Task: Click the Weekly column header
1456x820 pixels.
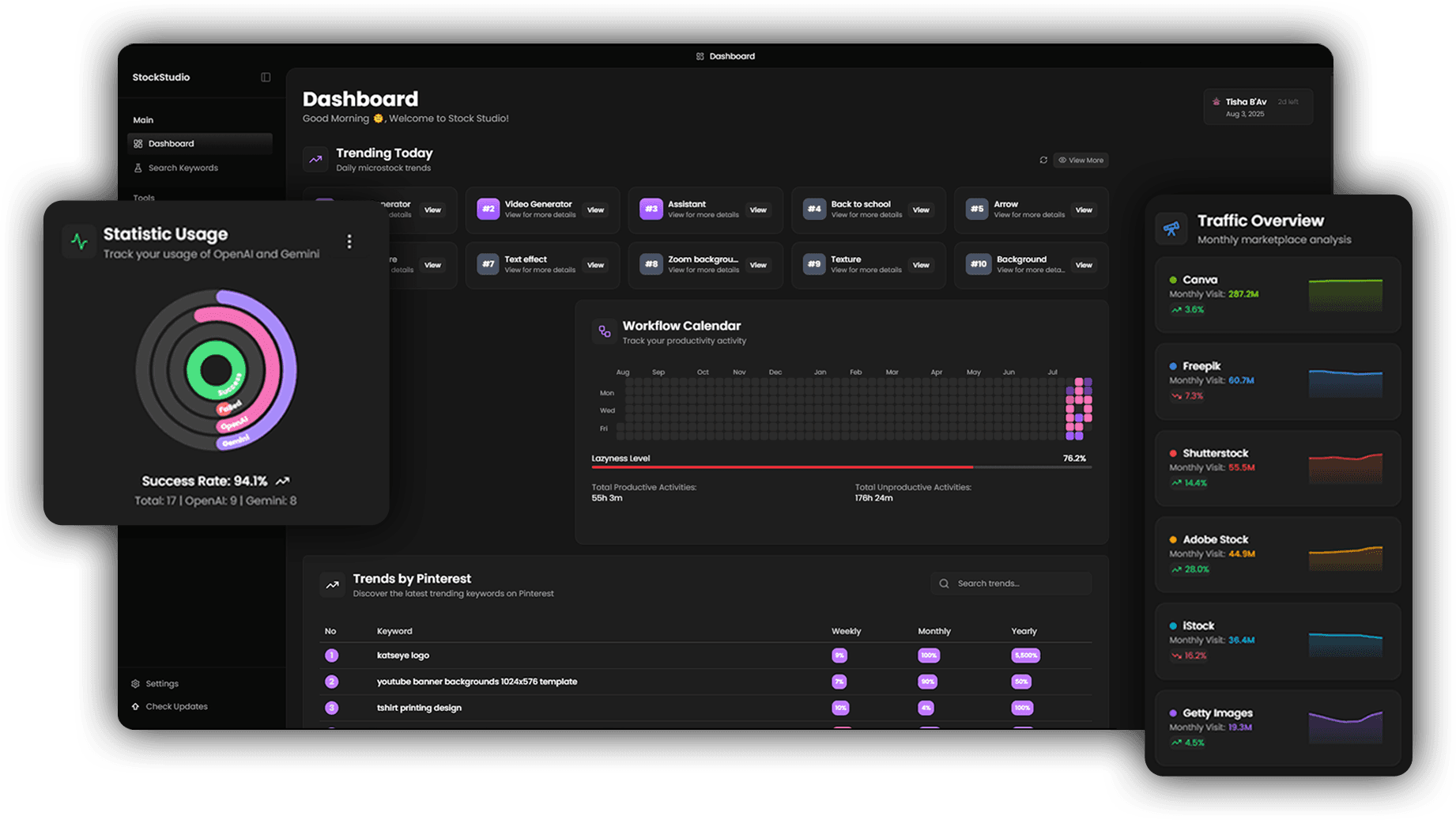Action: [x=846, y=632]
